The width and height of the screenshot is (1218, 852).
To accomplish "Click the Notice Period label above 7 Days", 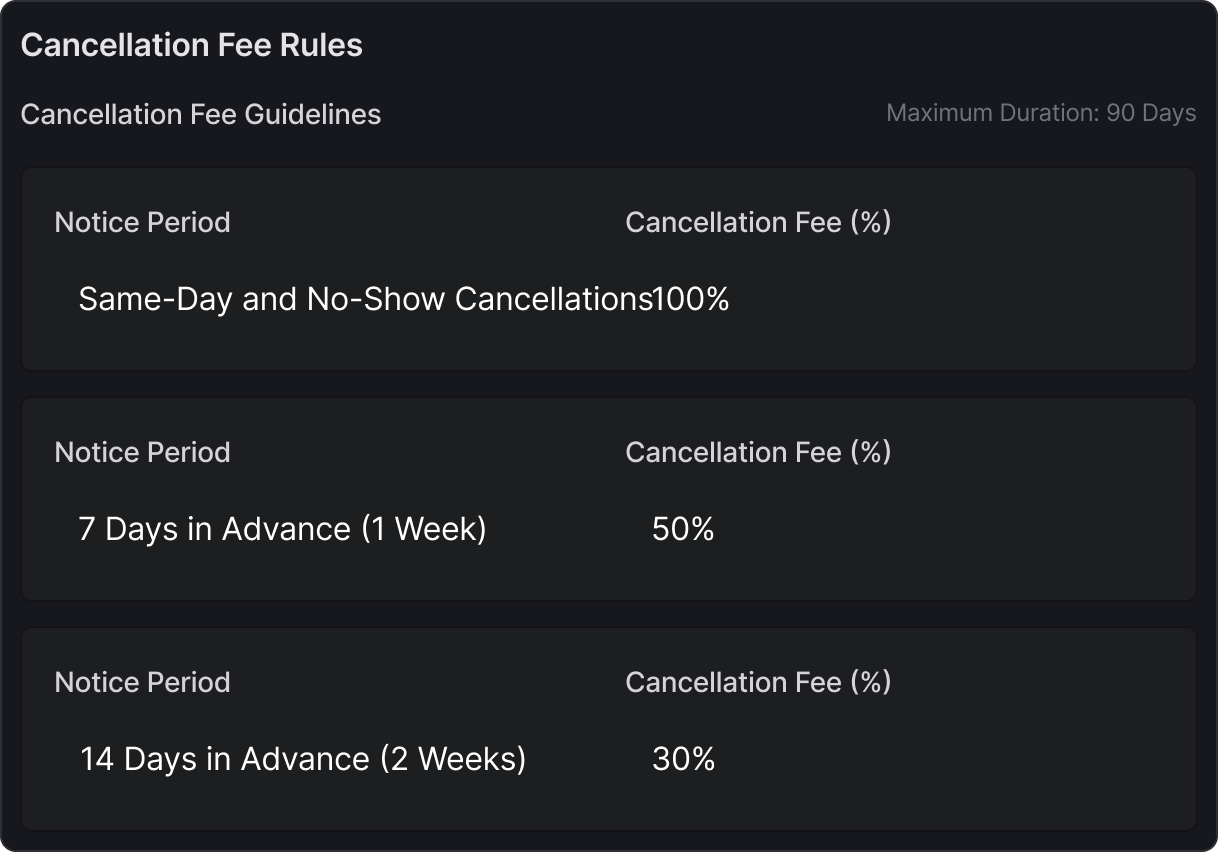I will click(x=142, y=452).
